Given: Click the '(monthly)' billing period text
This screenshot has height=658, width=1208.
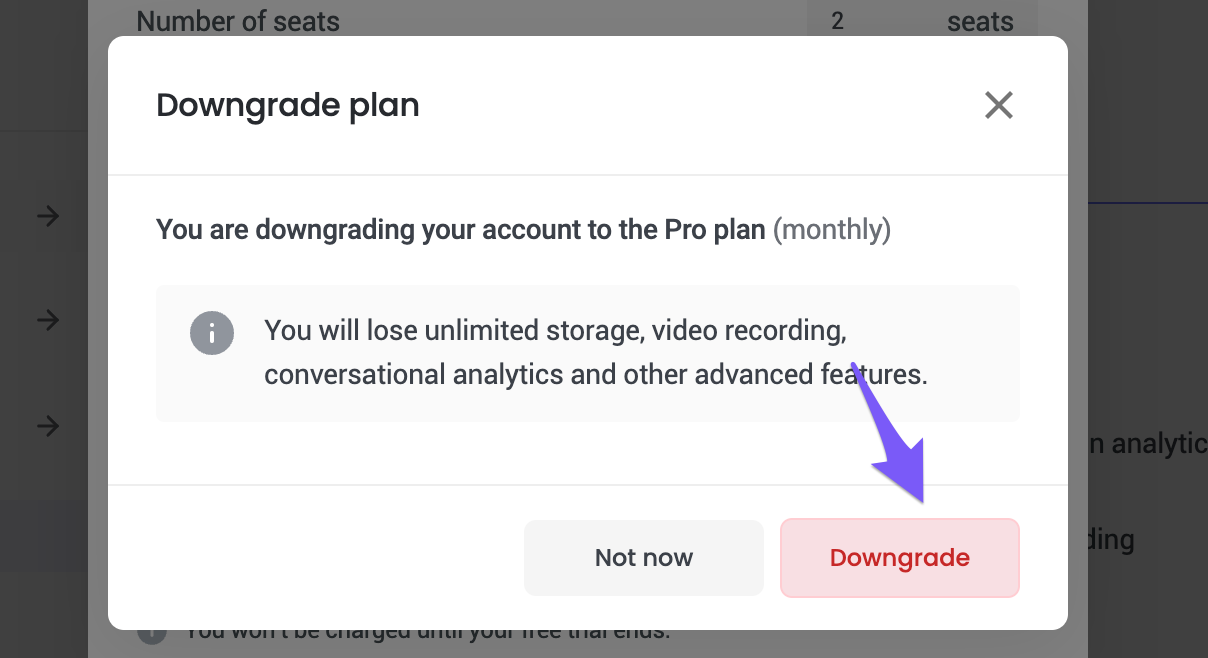Looking at the screenshot, I should click(x=832, y=230).
